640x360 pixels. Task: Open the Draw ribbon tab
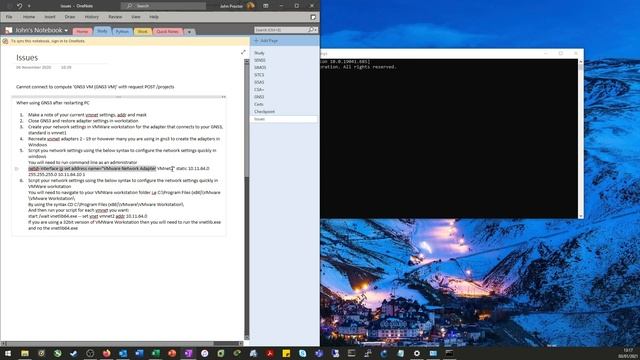pyautogui.click(x=70, y=17)
